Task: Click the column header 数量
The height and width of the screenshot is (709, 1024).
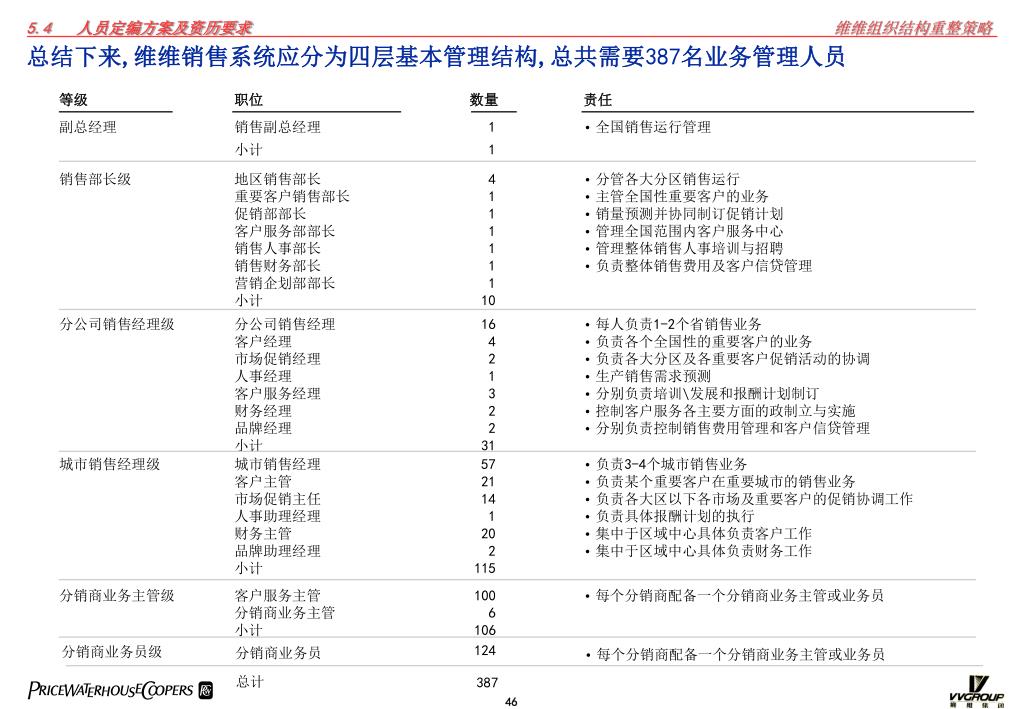Action: 484,100
